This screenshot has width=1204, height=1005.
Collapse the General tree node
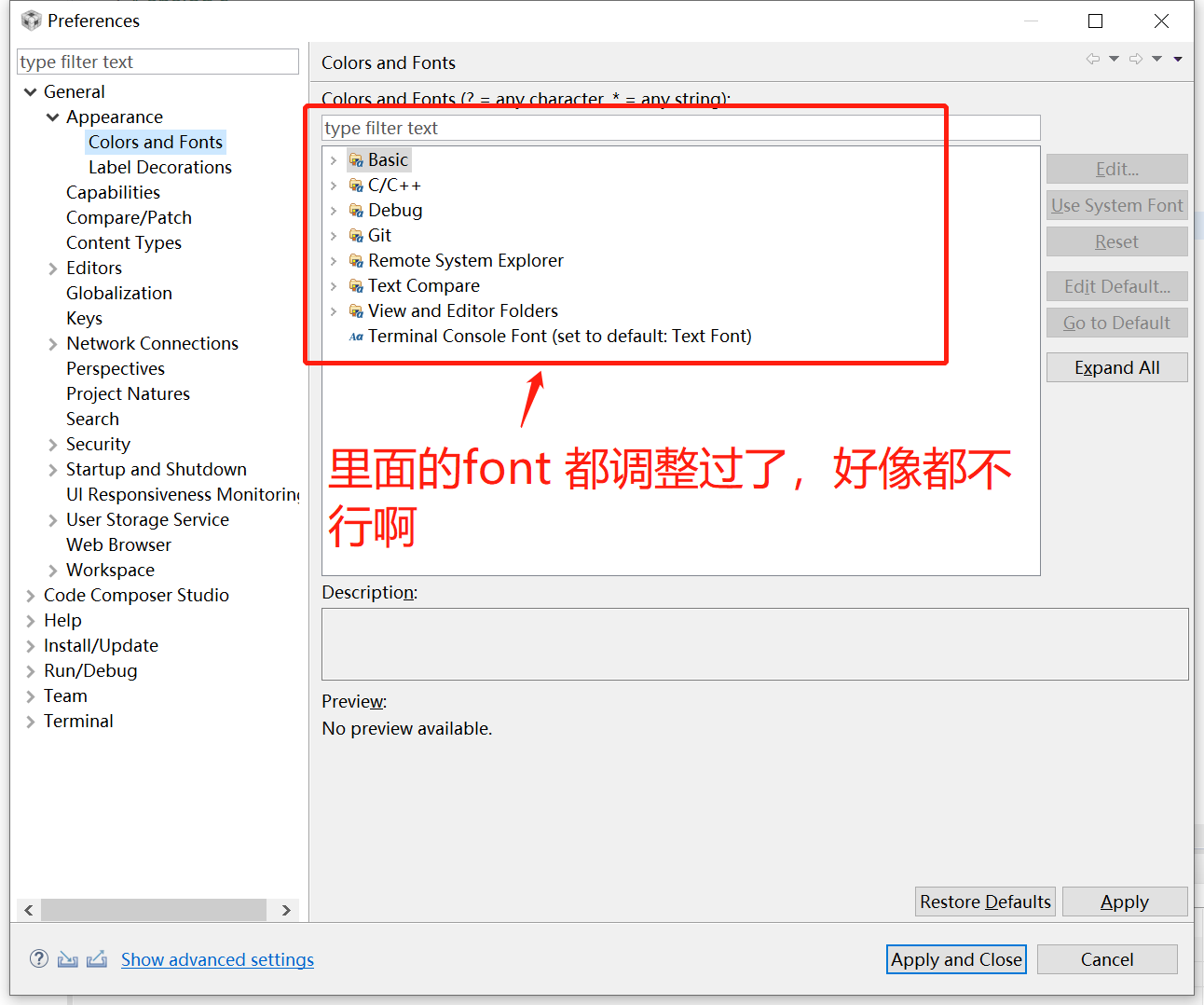(31, 92)
